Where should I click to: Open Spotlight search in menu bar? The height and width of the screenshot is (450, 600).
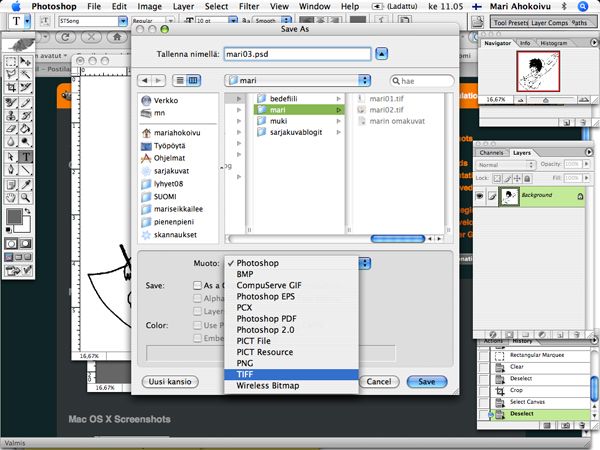pos(582,7)
